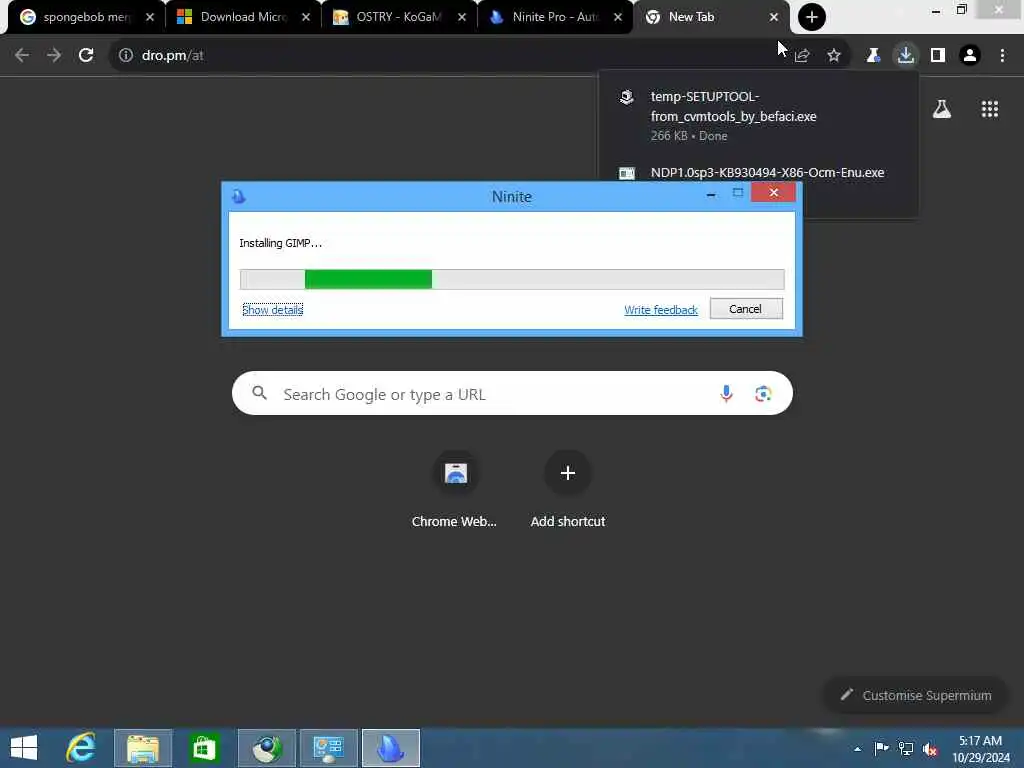Cancel the Ninite installation
Viewport: 1024px width, 768px height.
(x=746, y=309)
